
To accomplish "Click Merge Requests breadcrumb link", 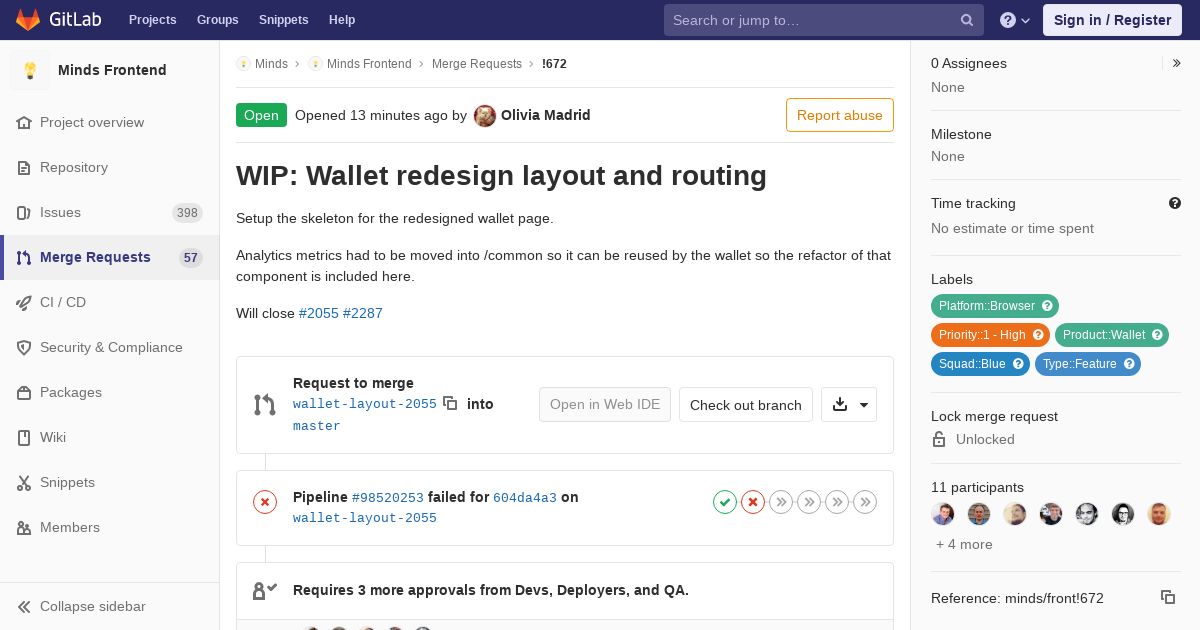I will point(477,64).
